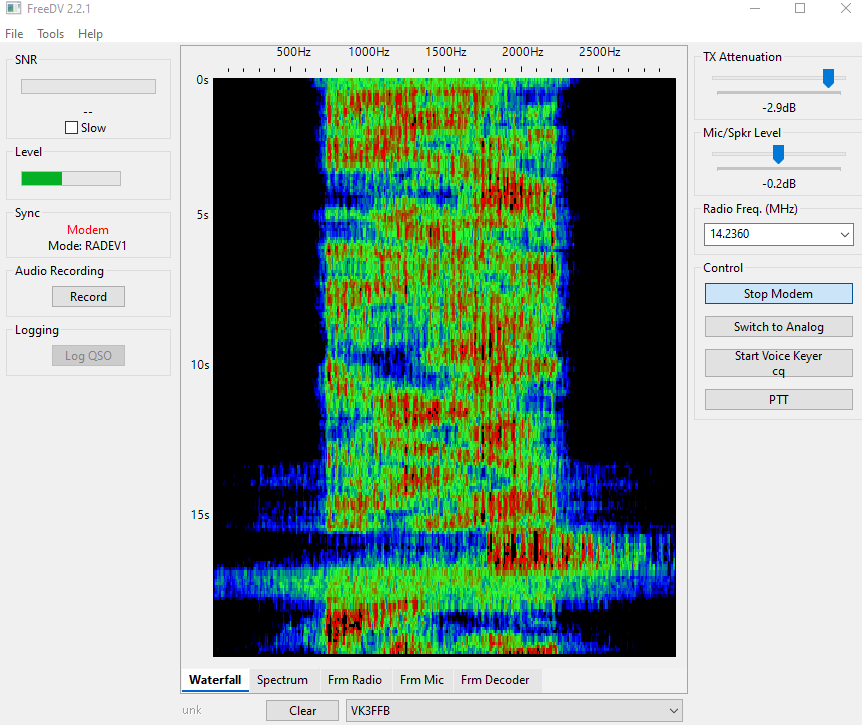Screen dimensions: 862x725
Task: Click the Clear button
Action: tap(302, 711)
